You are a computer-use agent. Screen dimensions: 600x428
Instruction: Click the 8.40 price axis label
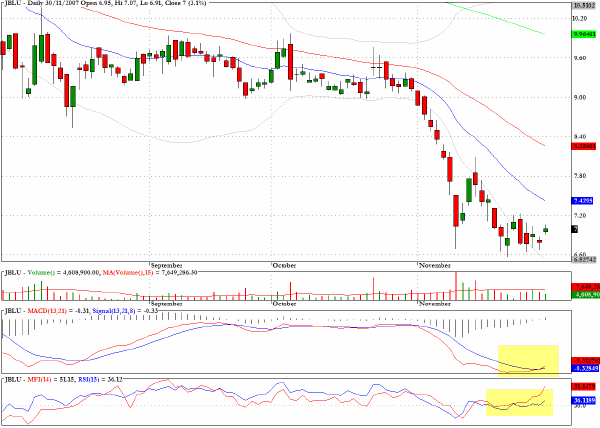pyautogui.click(x=579, y=137)
